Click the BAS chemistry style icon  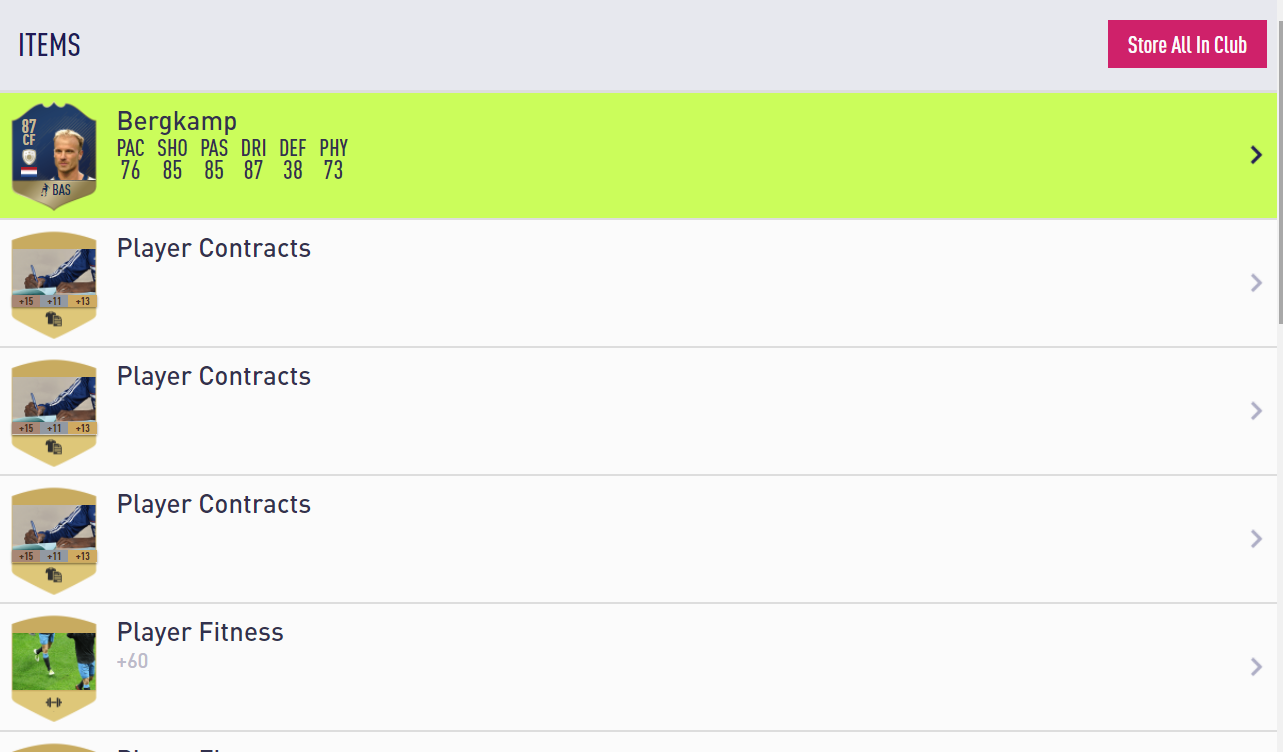54,188
